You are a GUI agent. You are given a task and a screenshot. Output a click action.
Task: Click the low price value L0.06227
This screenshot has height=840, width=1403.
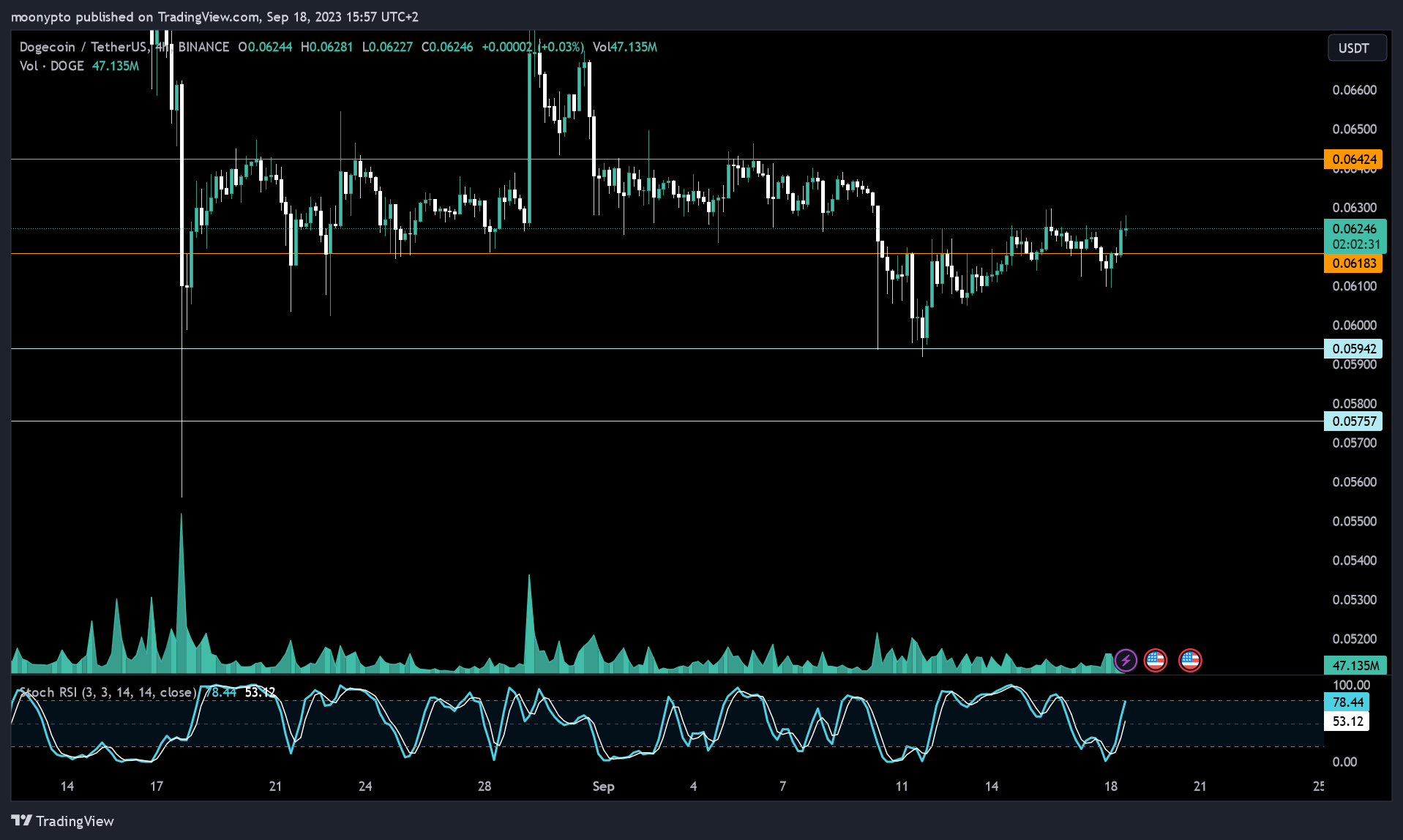387,48
